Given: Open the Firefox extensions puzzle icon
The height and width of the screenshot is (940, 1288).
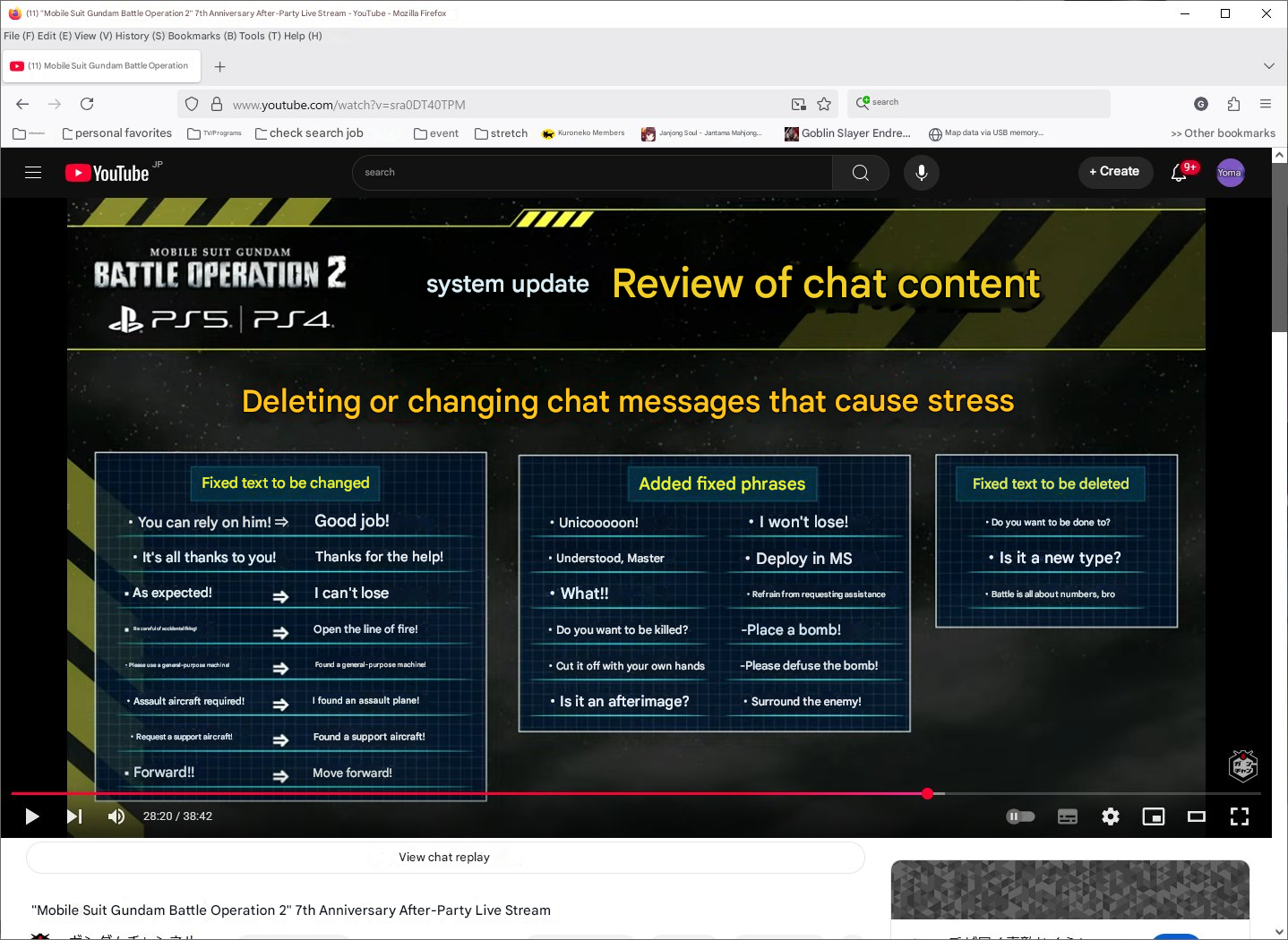Looking at the screenshot, I should point(1233,104).
